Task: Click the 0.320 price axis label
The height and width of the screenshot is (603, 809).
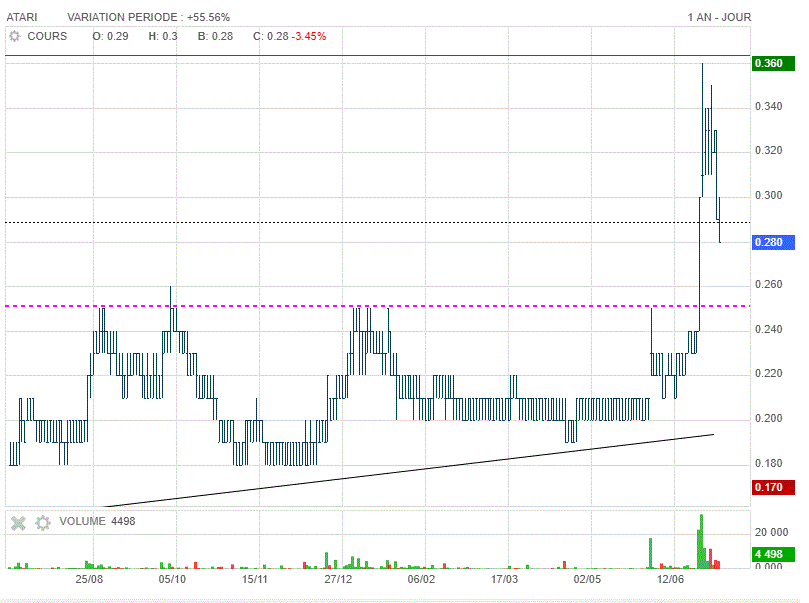Action: click(x=768, y=151)
